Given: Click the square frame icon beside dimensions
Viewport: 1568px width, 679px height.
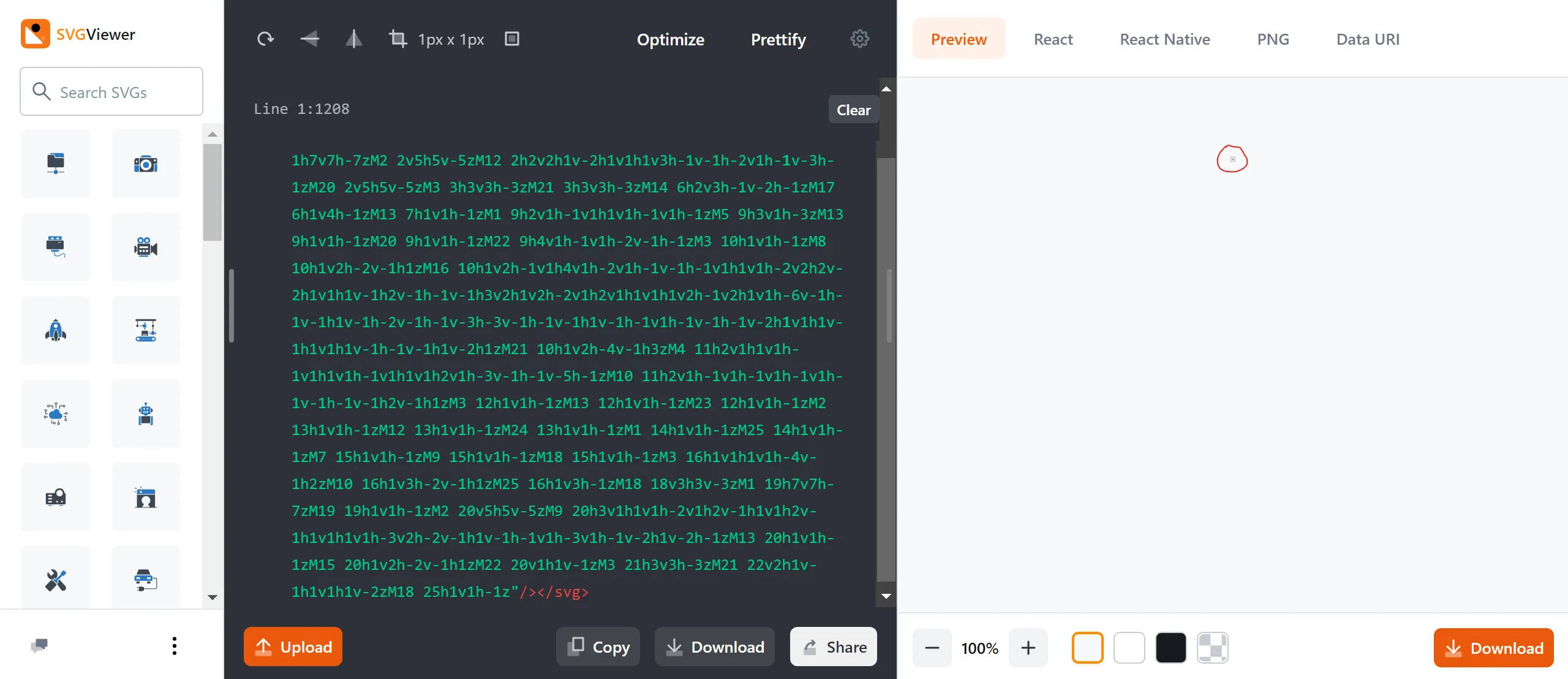Looking at the screenshot, I should [512, 39].
